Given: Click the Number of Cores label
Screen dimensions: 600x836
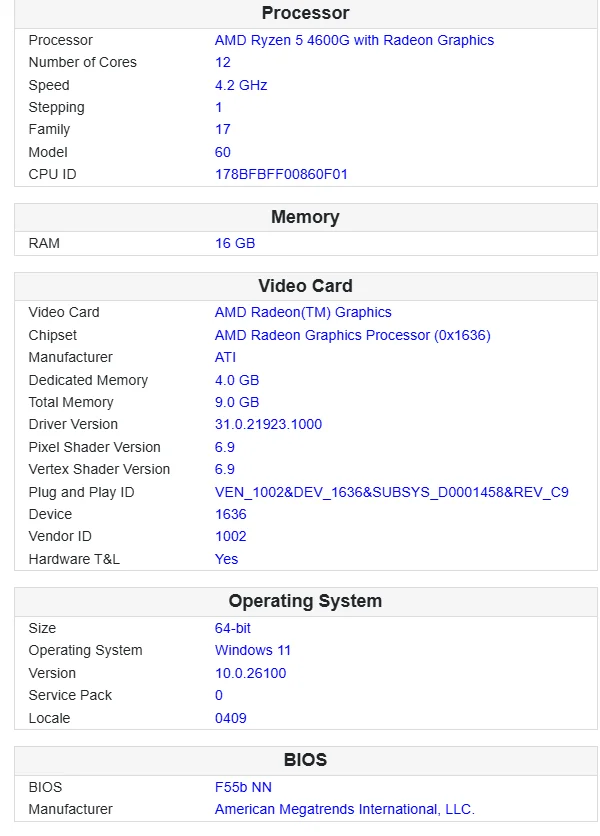Looking at the screenshot, I should pos(83,62).
